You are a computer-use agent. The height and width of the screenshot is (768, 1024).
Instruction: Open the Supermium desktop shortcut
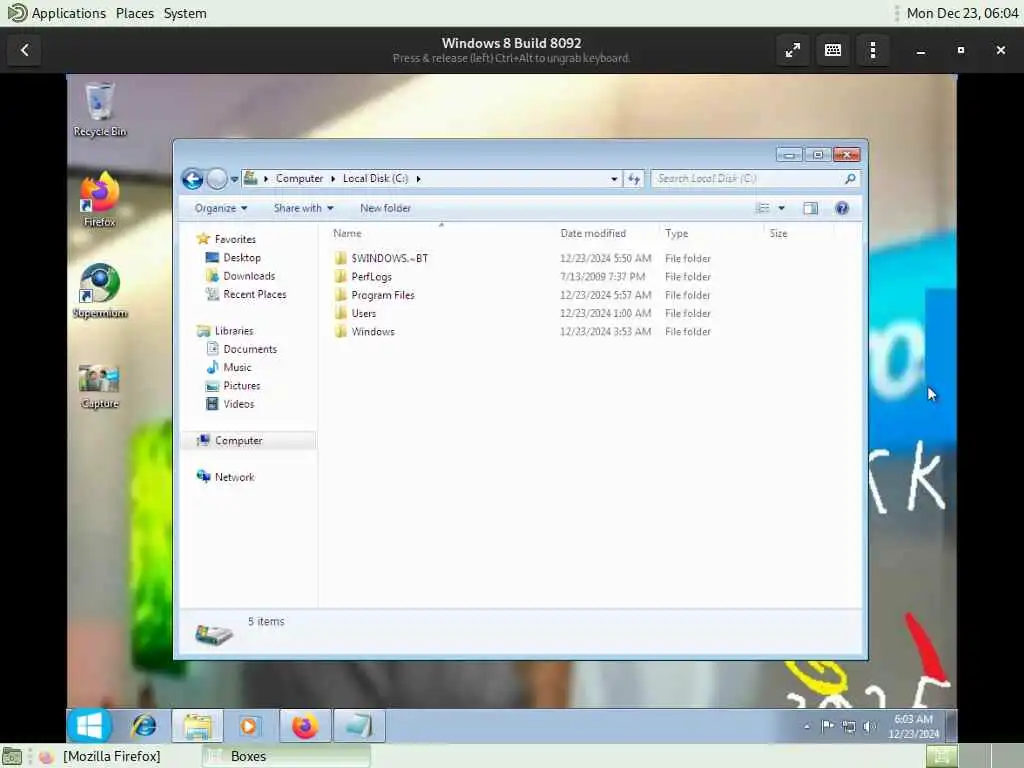pyautogui.click(x=99, y=291)
